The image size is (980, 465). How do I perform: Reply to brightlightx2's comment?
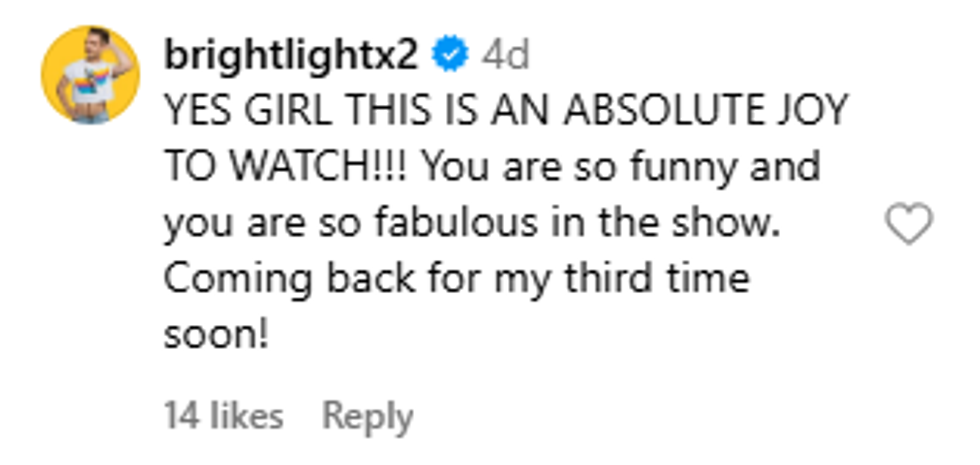pos(367,416)
